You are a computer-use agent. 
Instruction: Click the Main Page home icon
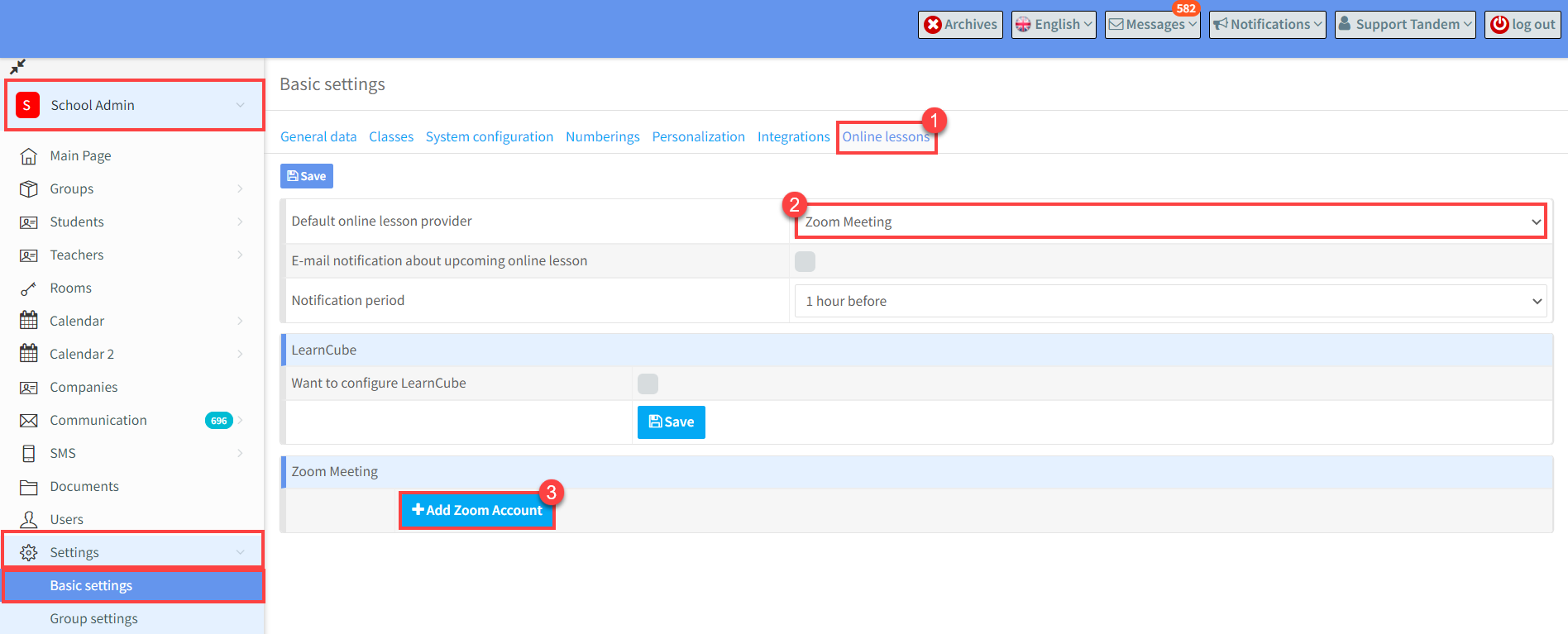coord(29,156)
